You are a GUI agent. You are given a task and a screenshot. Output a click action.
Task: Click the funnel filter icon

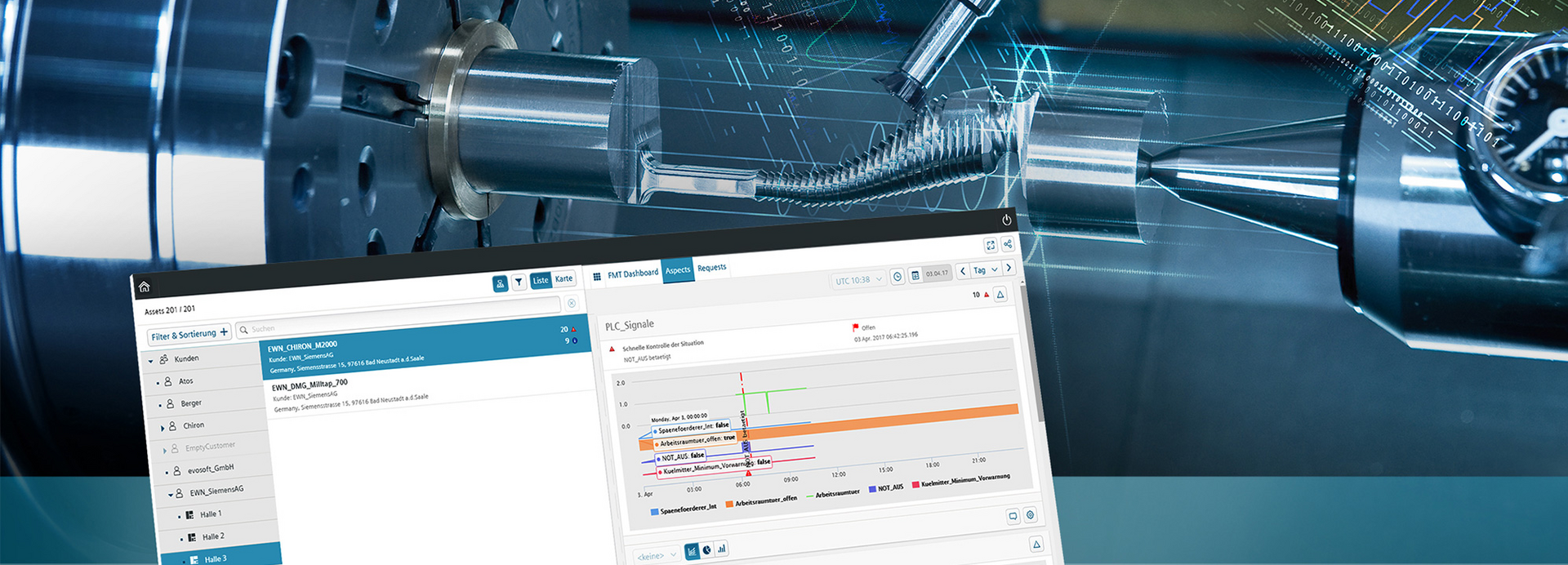(x=519, y=282)
